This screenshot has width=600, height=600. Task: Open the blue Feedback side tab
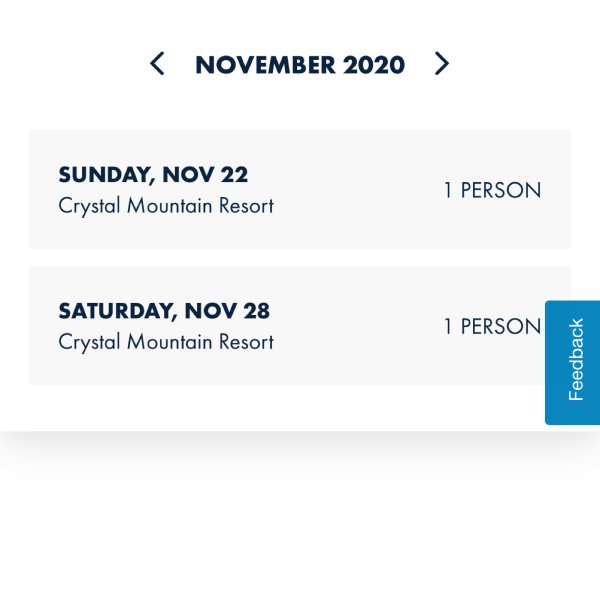click(x=572, y=362)
